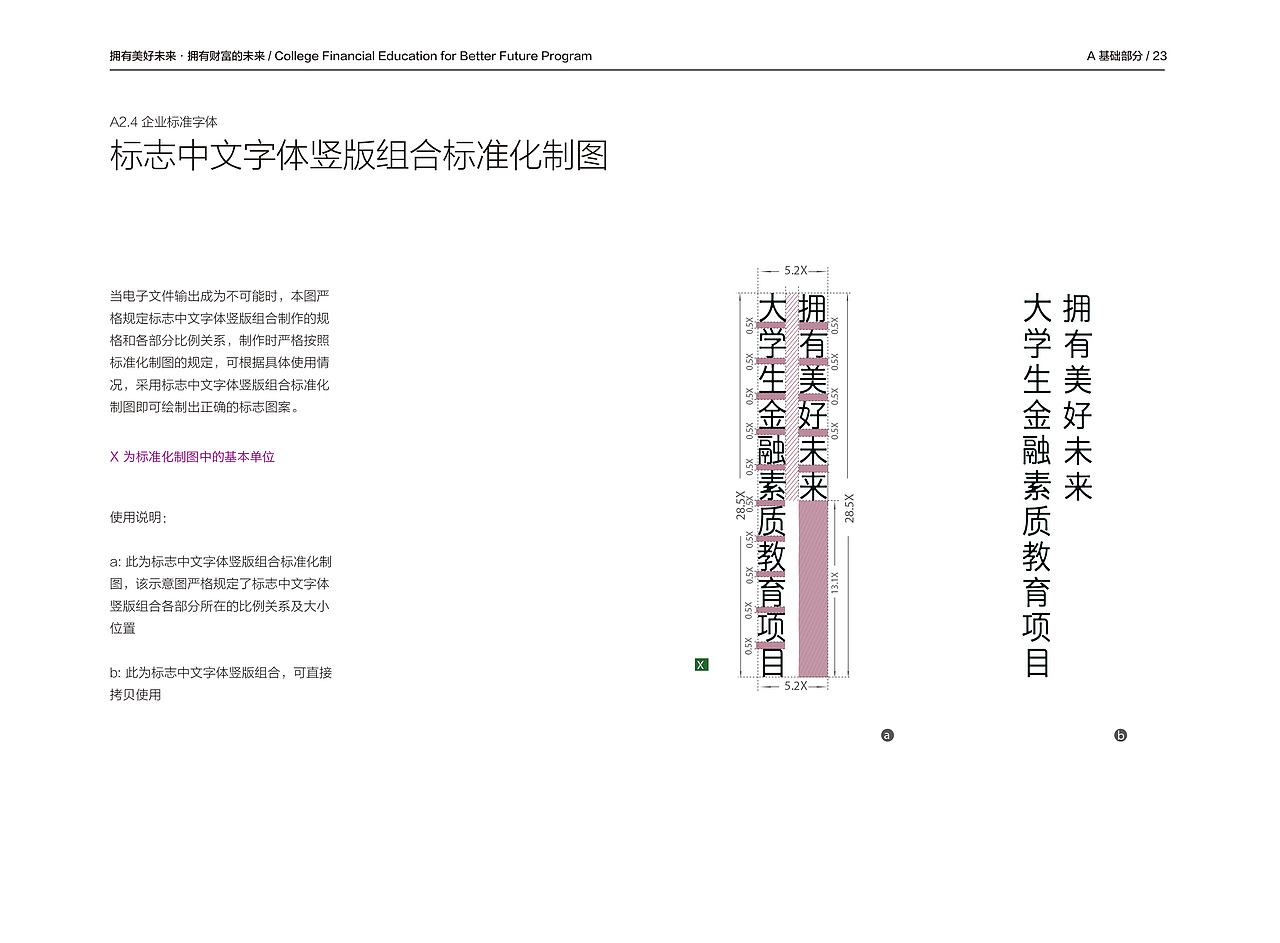Click the 使用说明 heading
The width and height of the screenshot is (1280, 943).
coord(137,518)
